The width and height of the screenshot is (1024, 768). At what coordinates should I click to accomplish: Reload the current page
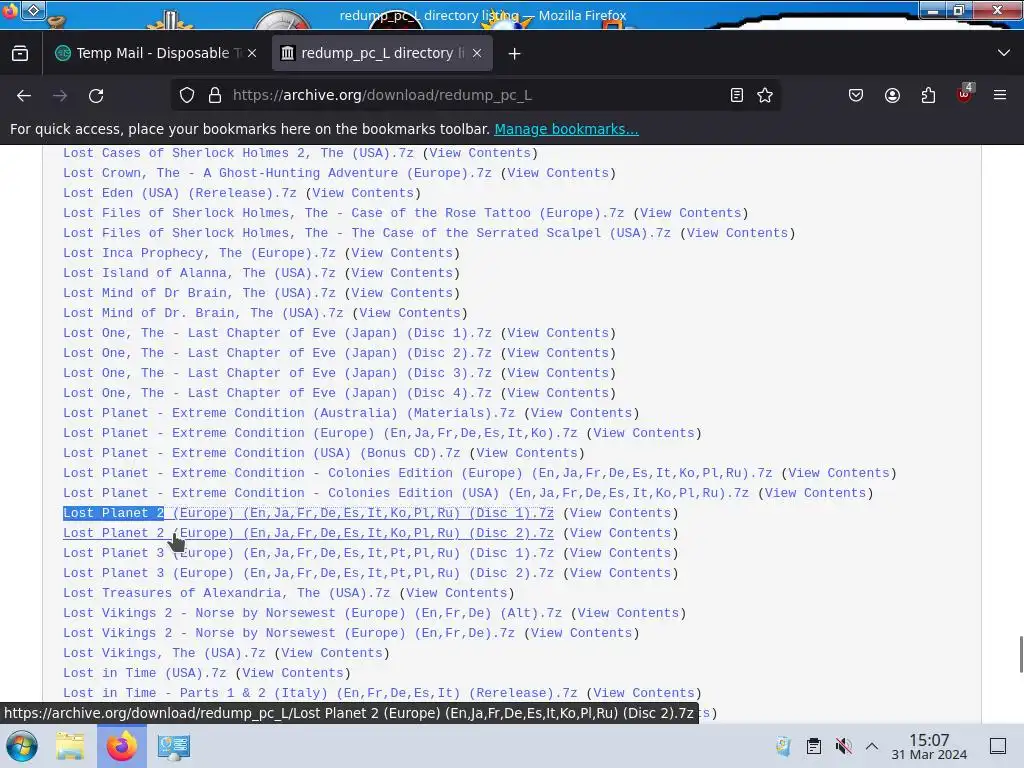(x=96, y=95)
